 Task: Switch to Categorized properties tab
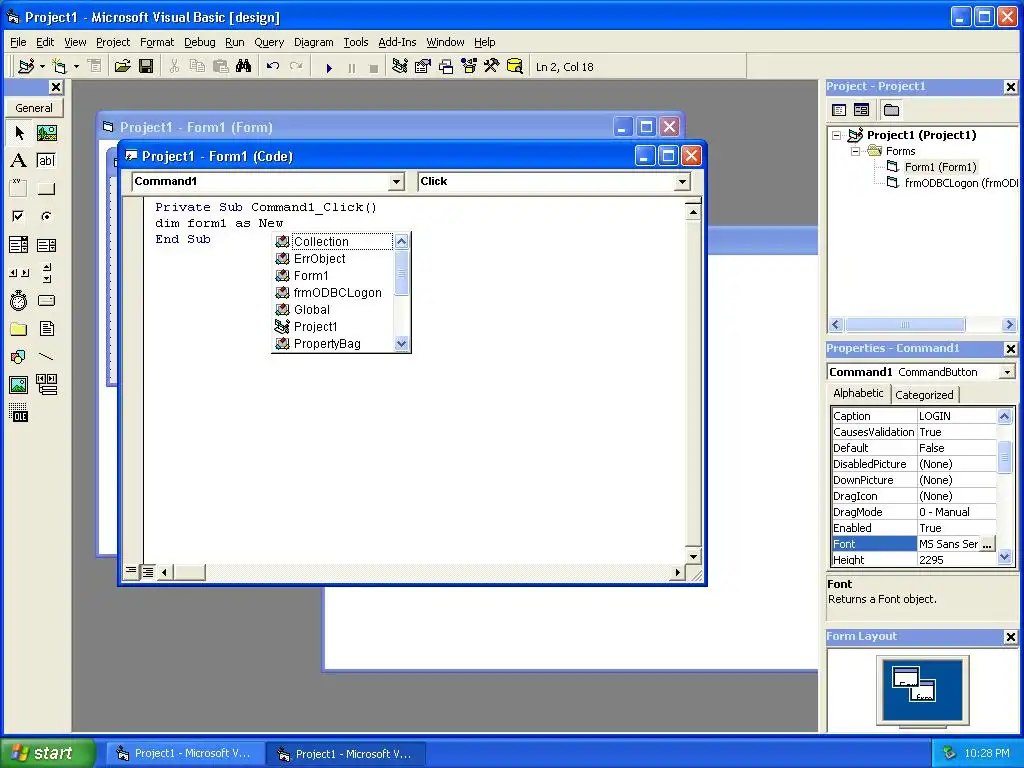[x=924, y=394]
